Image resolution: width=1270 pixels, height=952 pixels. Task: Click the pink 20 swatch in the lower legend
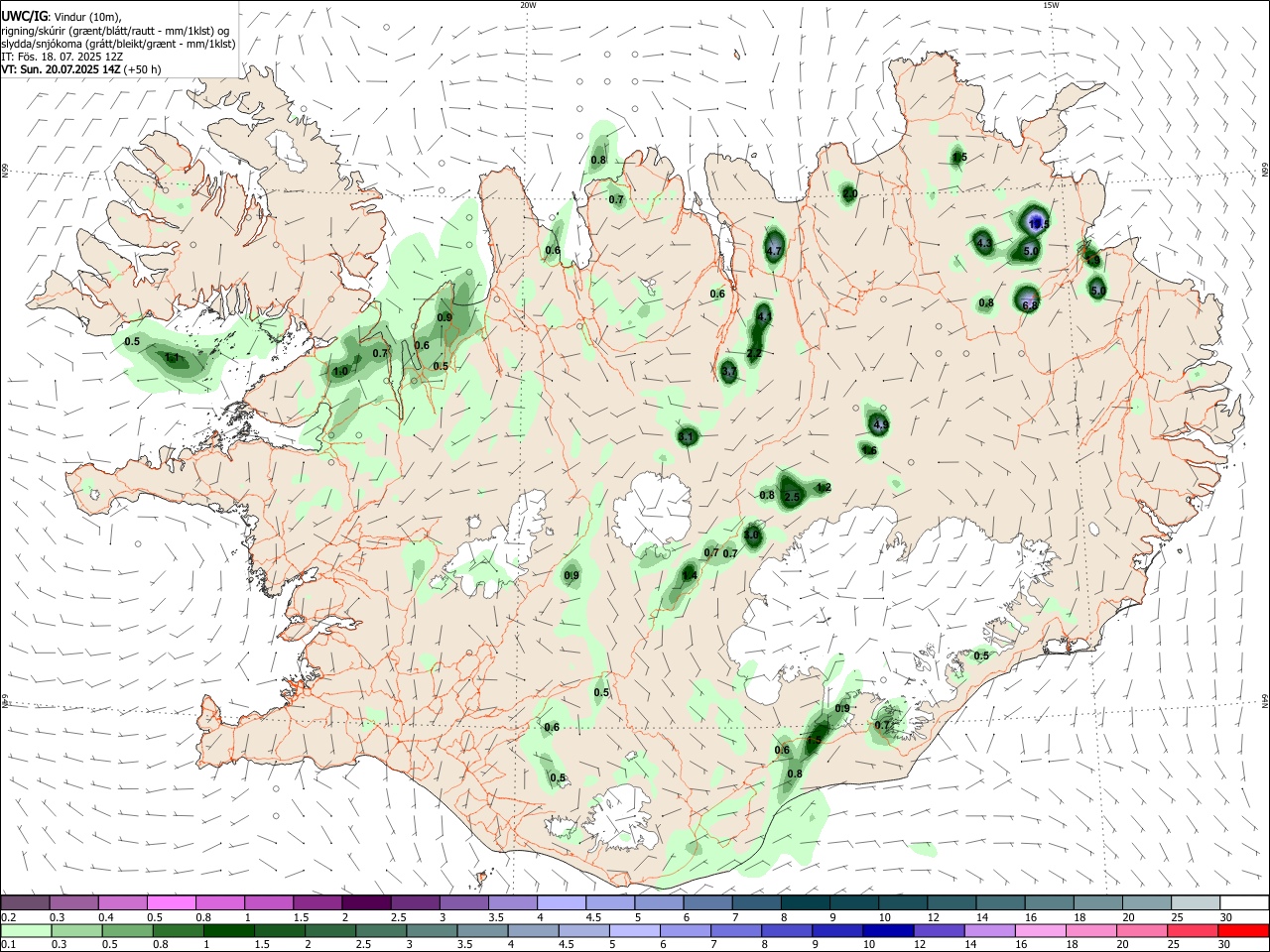[1140, 931]
